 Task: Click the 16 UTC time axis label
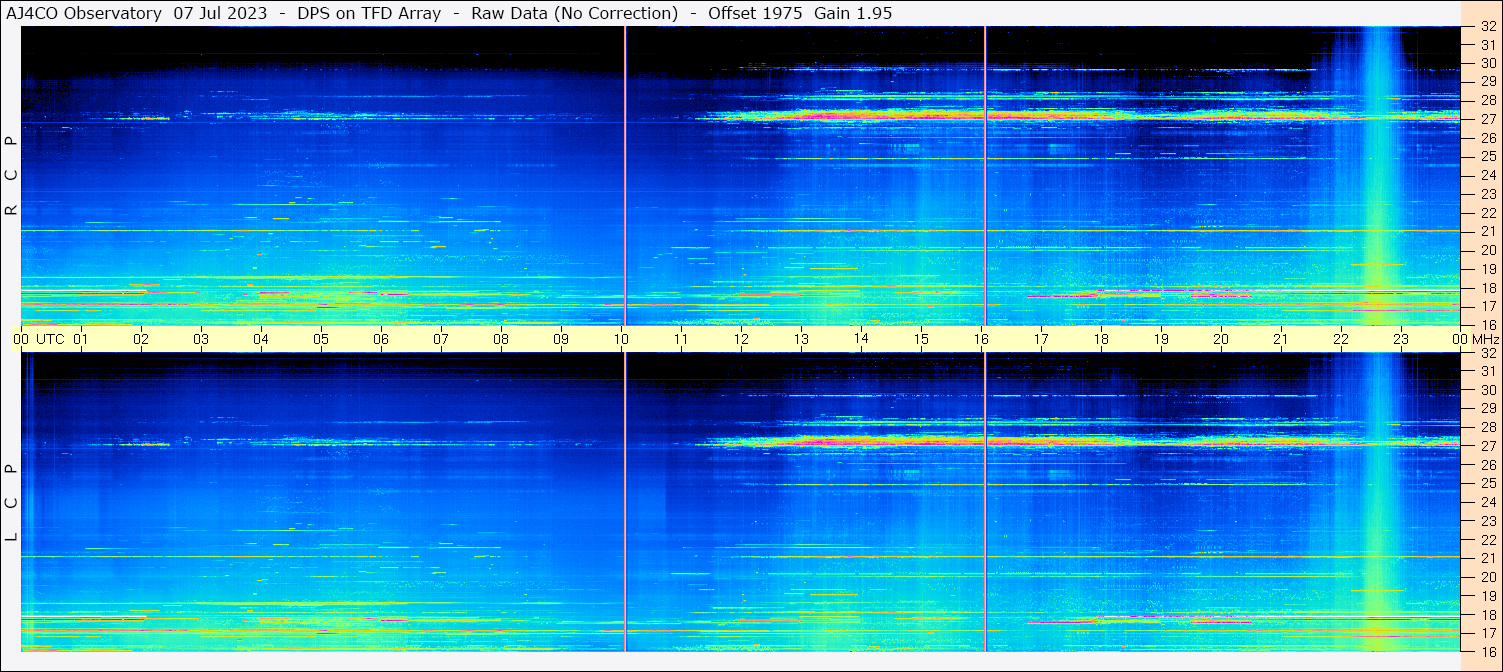[x=981, y=339]
